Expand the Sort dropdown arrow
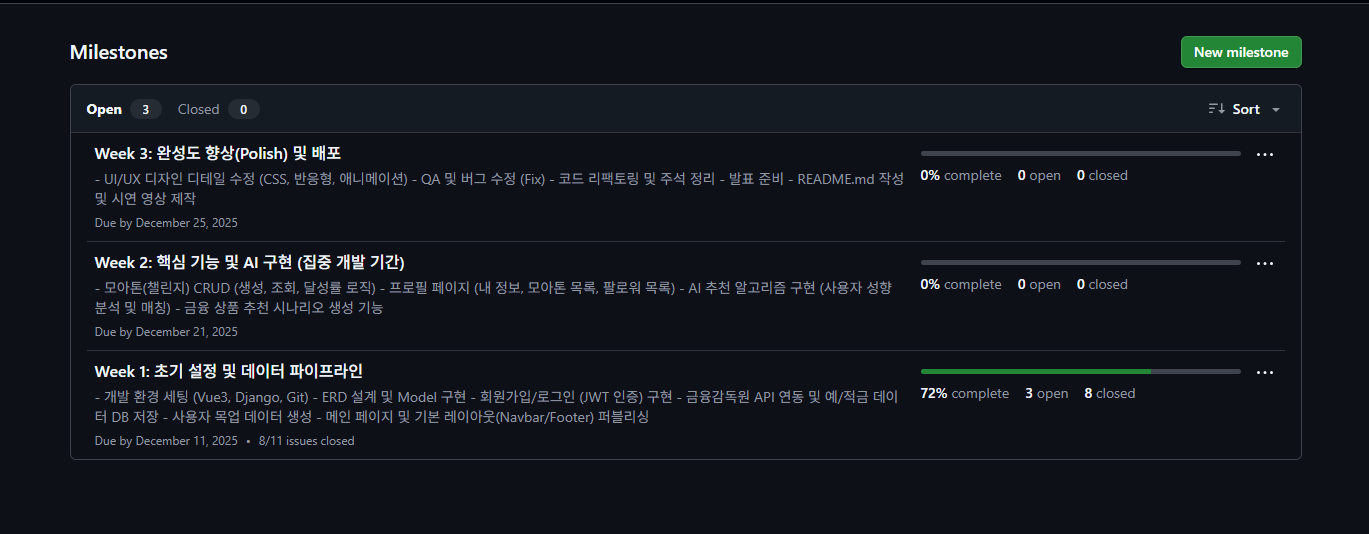Viewport: 1369px width, 534px height. pyautogui.click(x=1276, y=110)
